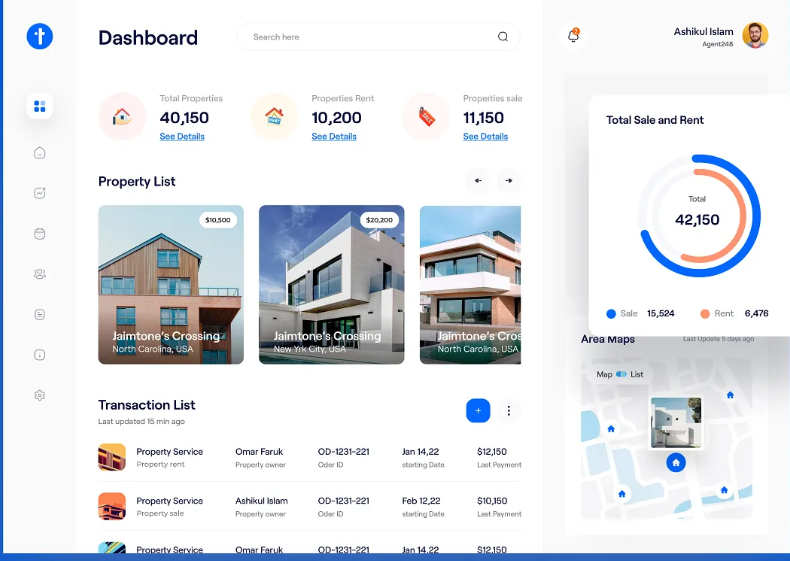Open the $10,500 Jaimtone's Crossing property card
The height and width of the screenshot is (561, 790).
[171, 284]
